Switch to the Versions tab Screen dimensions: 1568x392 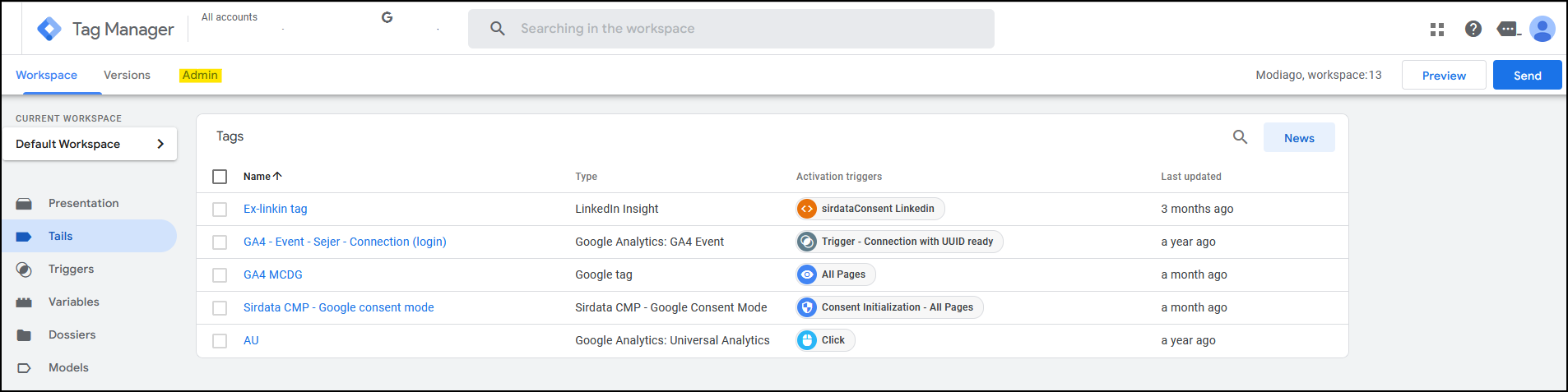click(x=127, y=75)
